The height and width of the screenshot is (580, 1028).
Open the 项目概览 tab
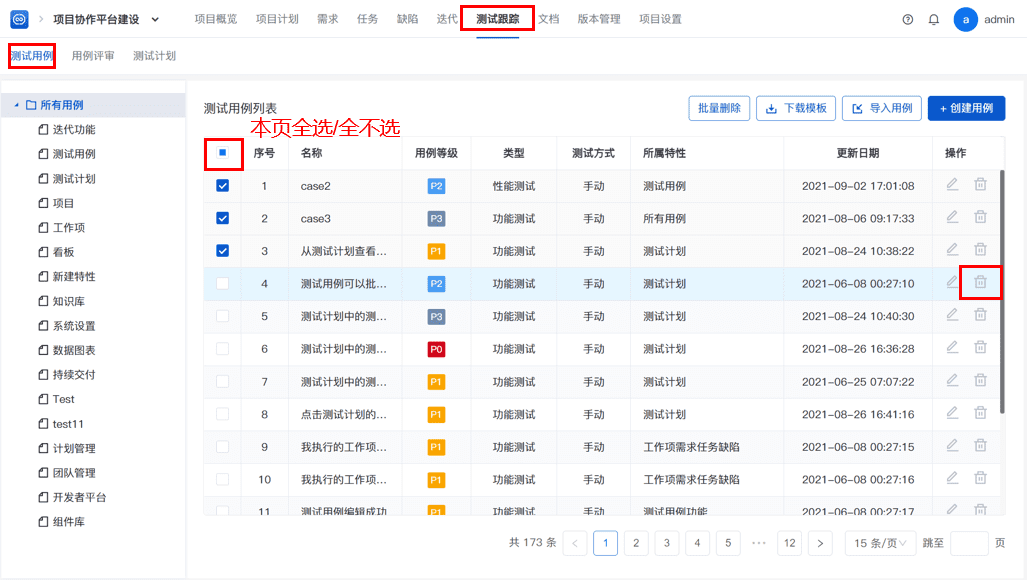point(216,19)
